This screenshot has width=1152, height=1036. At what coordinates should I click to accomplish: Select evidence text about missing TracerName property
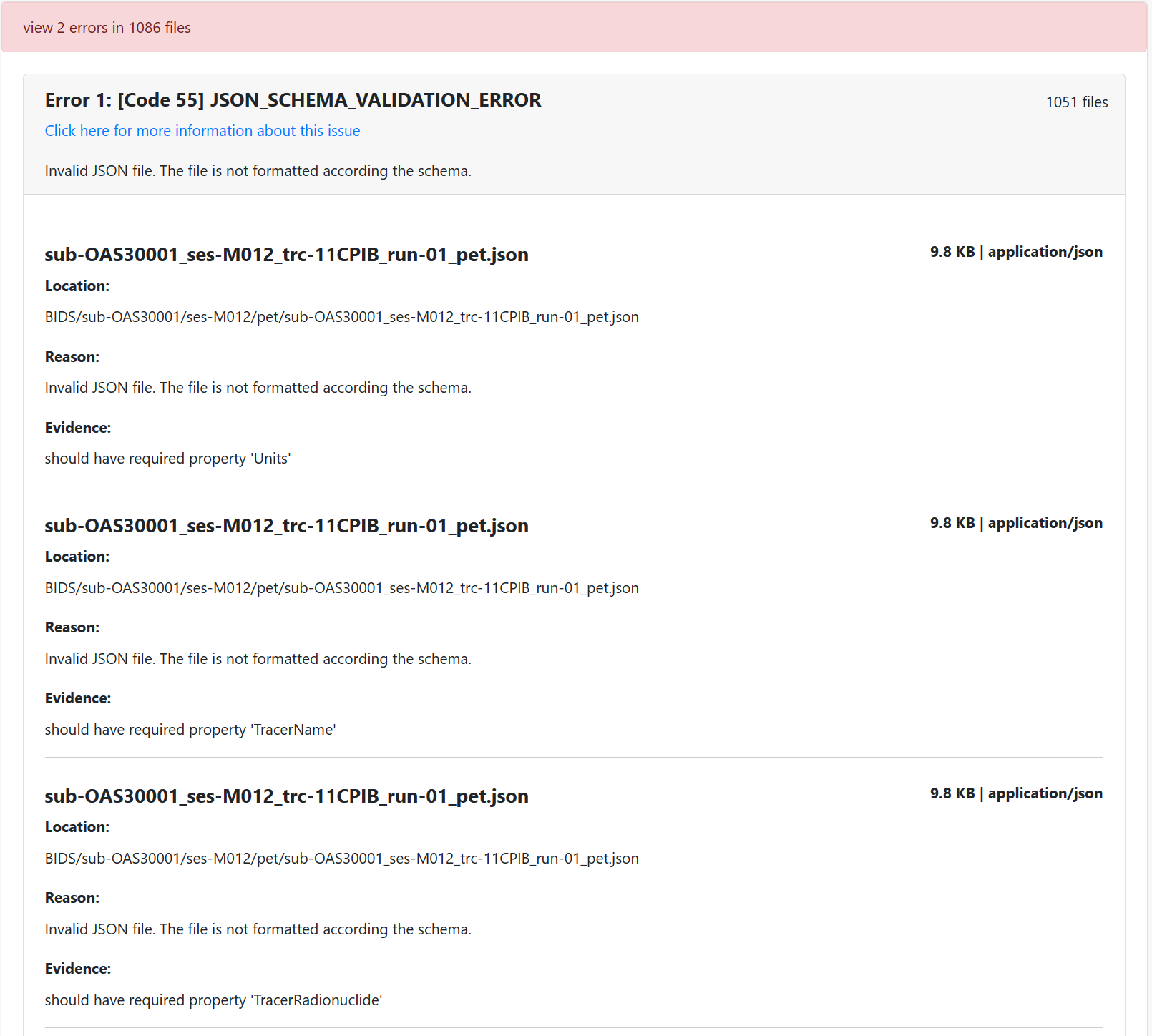point(190,729)
